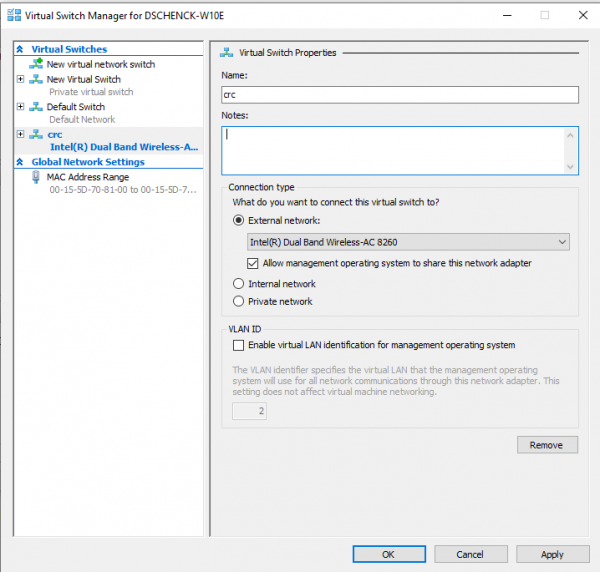
Task: Click the Virtual Switch Properties header icon
Action: click(227, 53)
